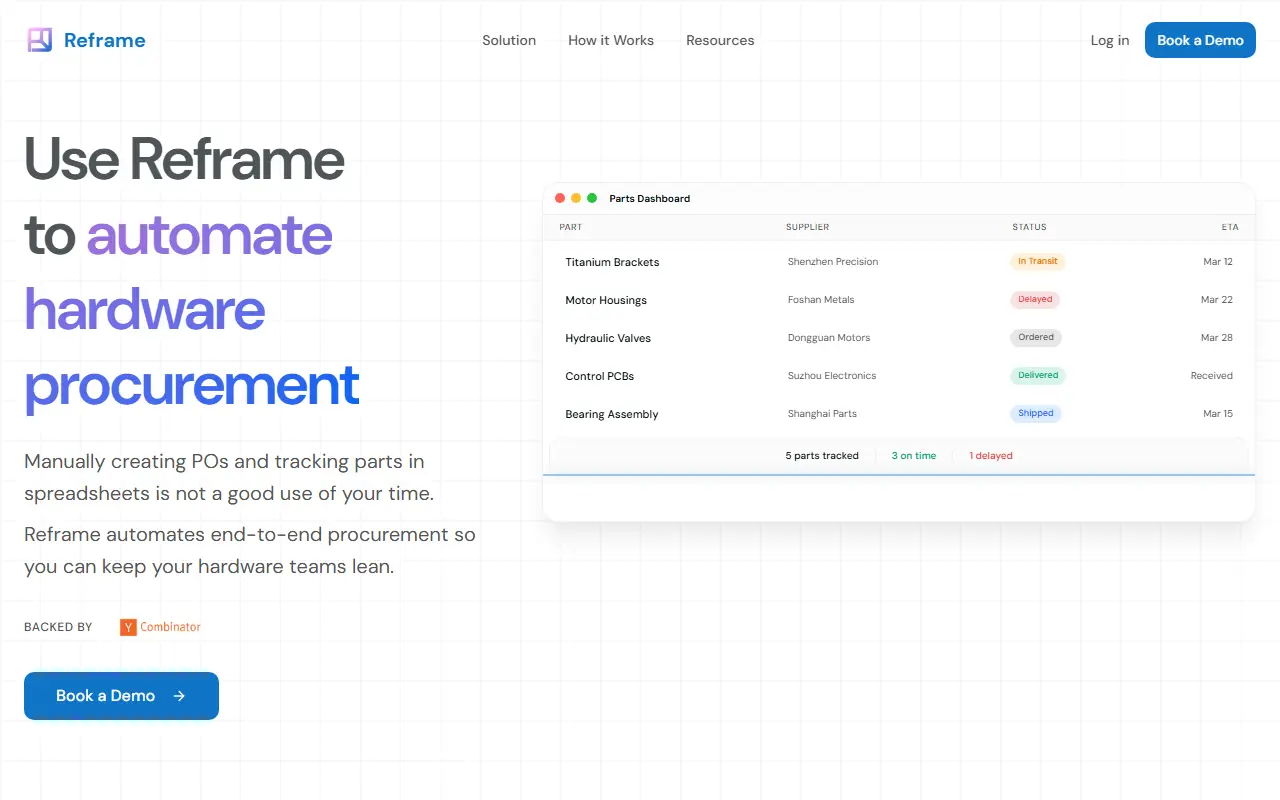Viewport: 1280px width, 800px height.
Task: Click the Log in link
Action: (1110, 40)
